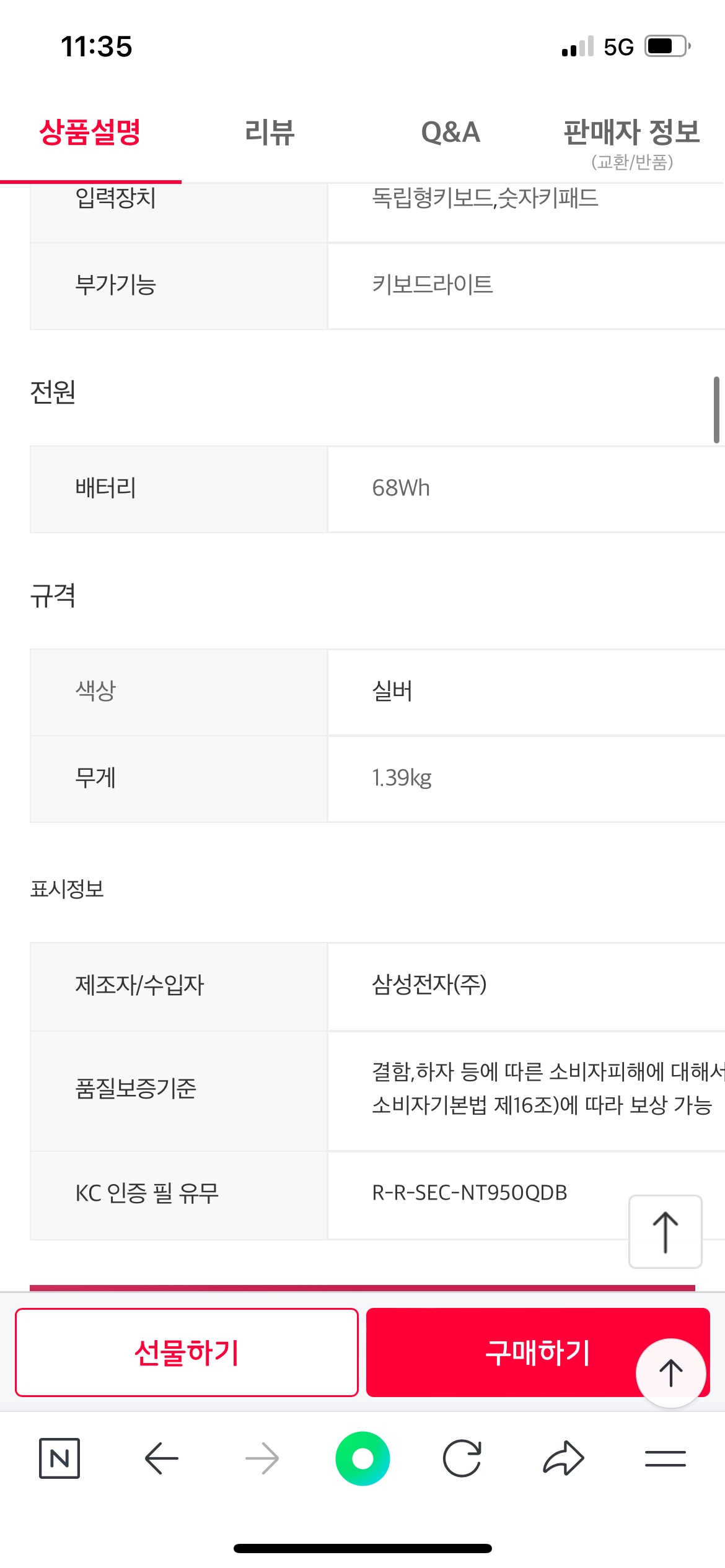Tap the green circle search button
The image size is (725, 1568).
click(362, 1458)
